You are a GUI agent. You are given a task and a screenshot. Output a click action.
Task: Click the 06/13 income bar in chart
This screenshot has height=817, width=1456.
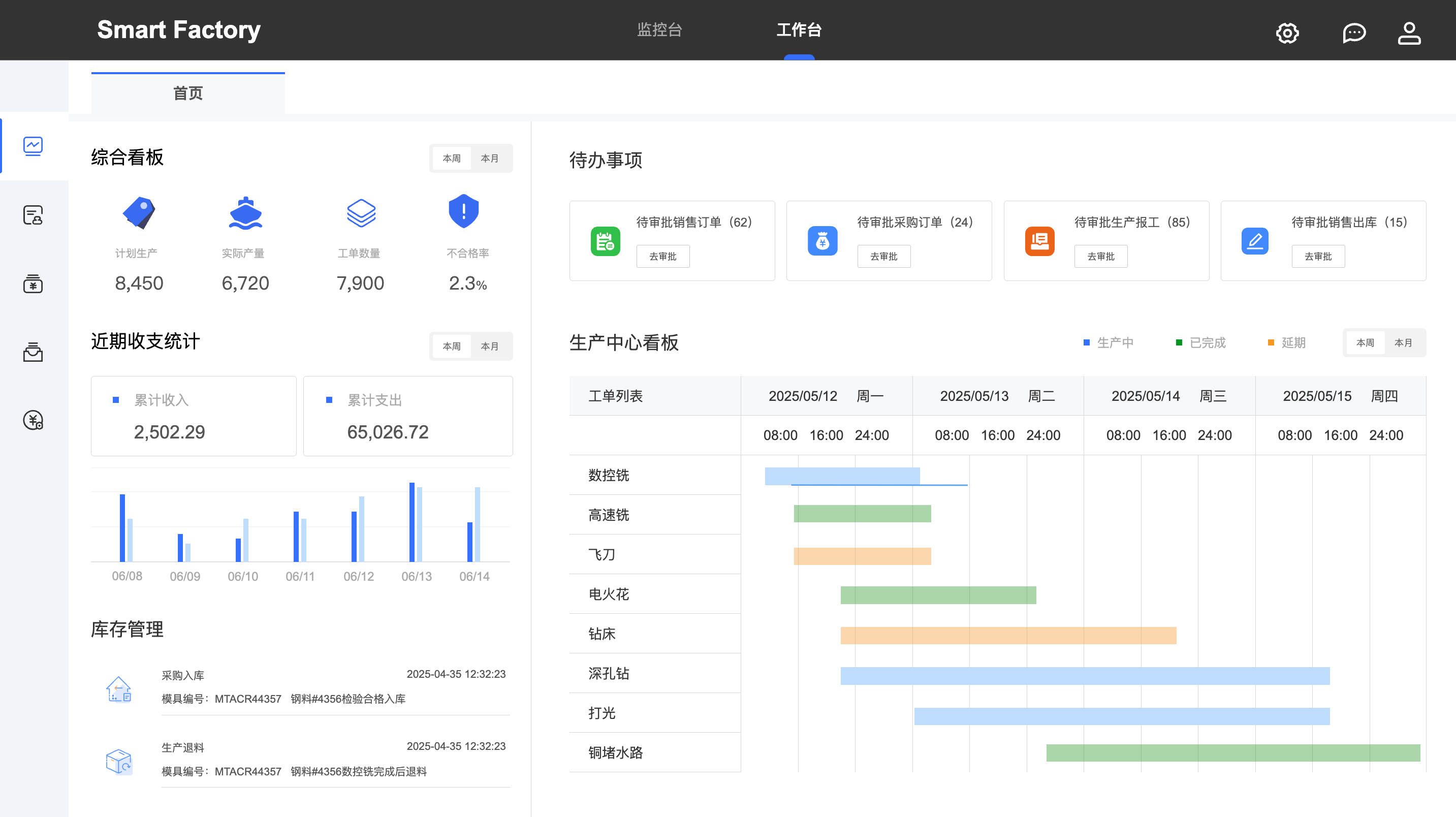point(412,521)
